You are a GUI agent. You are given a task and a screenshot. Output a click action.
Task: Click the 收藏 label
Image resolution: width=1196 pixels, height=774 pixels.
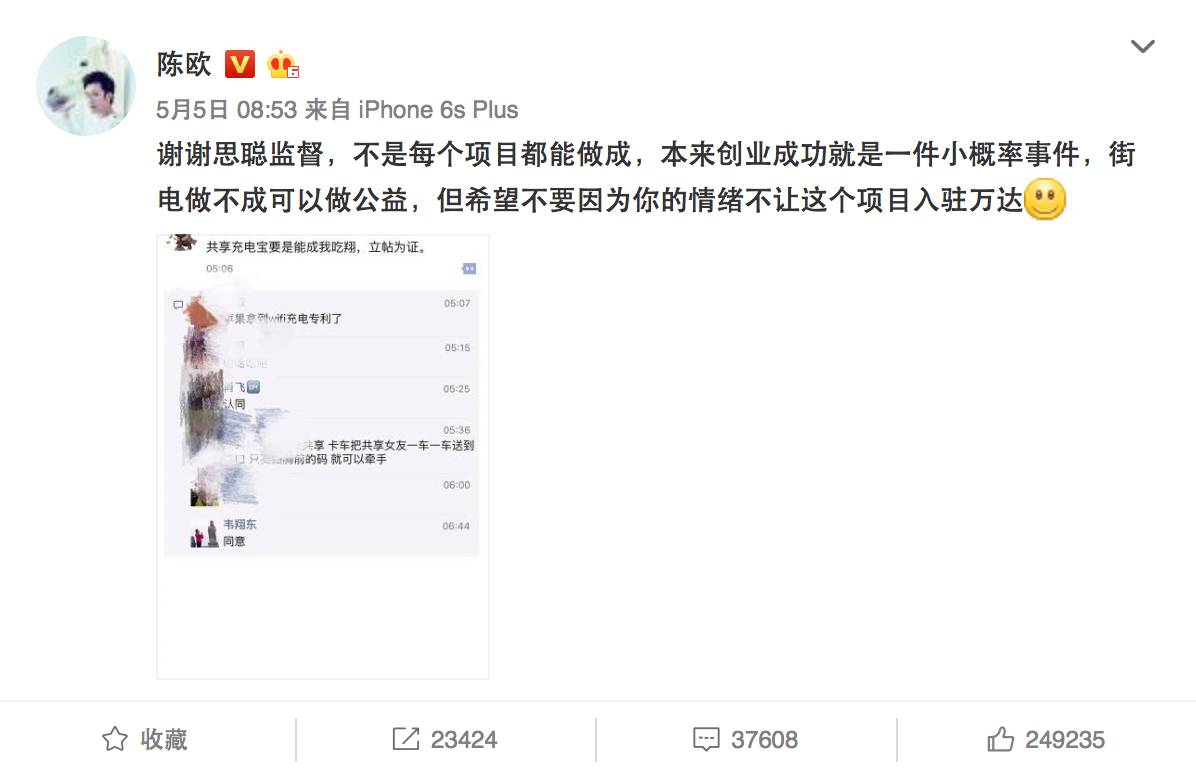[x=164, y=739]
